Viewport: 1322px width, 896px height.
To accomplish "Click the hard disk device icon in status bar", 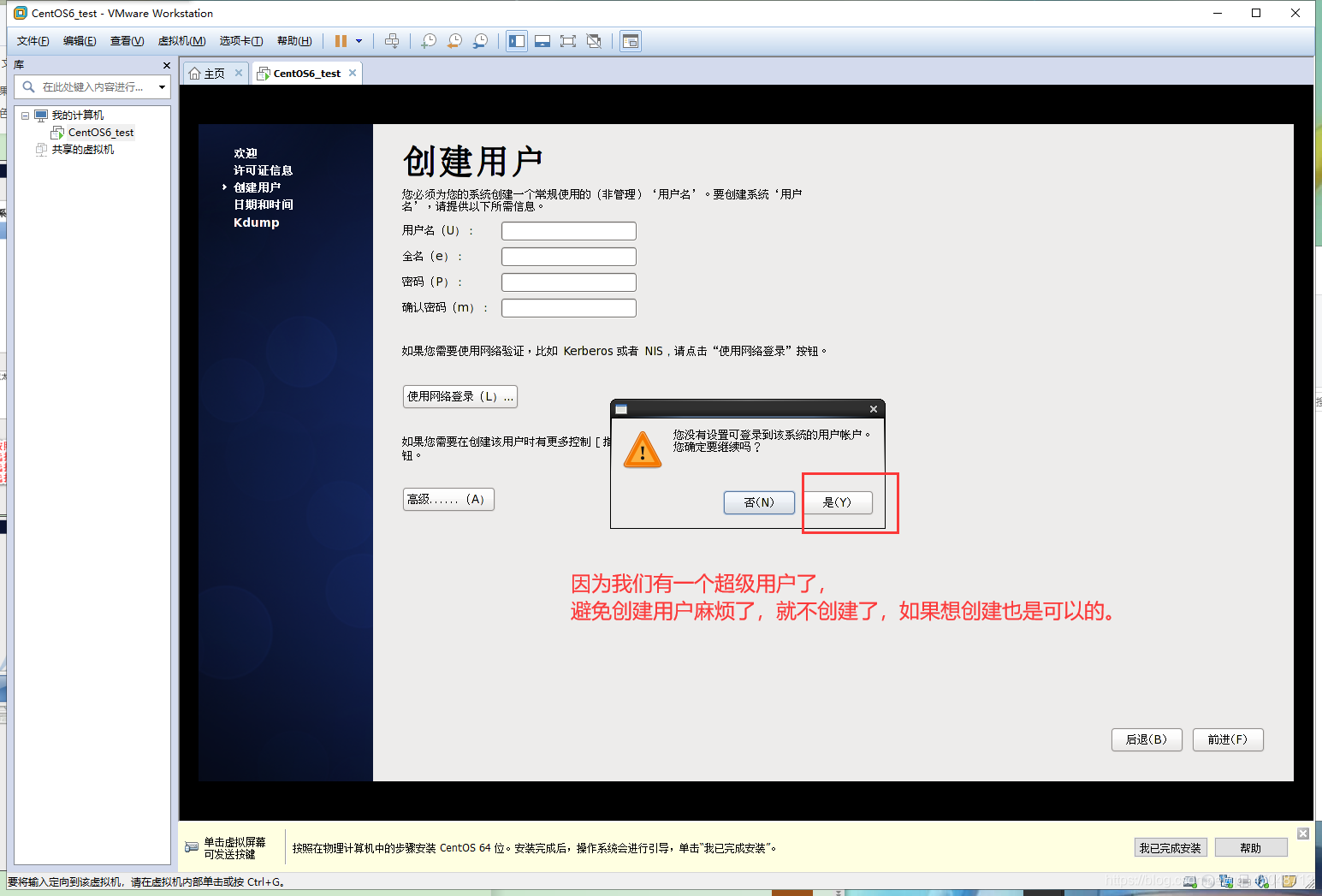I will (x=1189, y=881).
